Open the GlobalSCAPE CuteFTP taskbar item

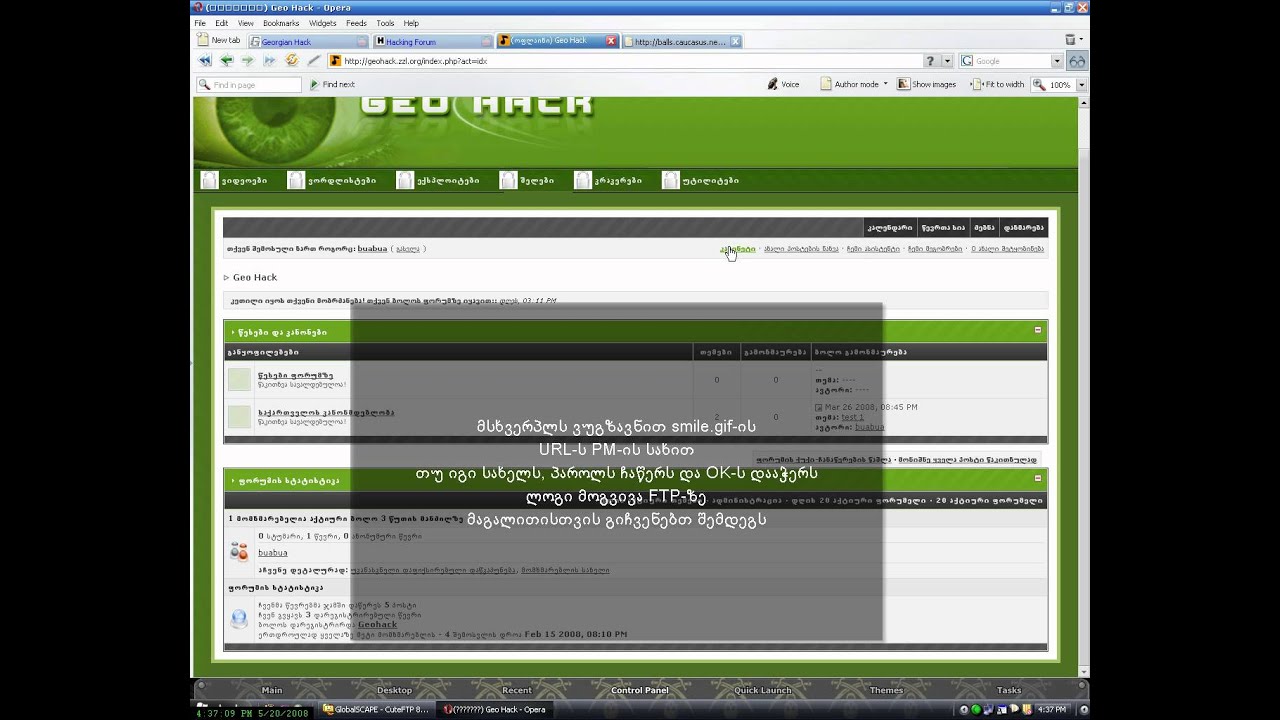click(x=376, y=710)
